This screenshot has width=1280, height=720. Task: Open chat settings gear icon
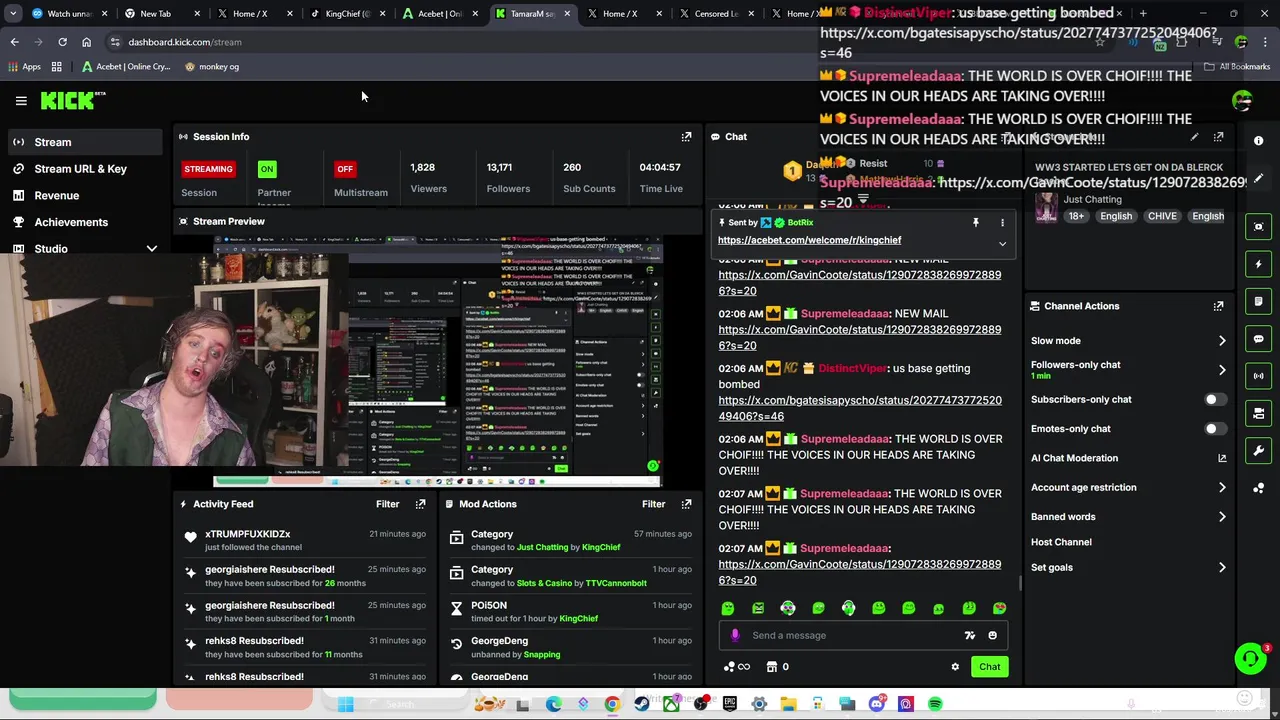click(955, 667)
